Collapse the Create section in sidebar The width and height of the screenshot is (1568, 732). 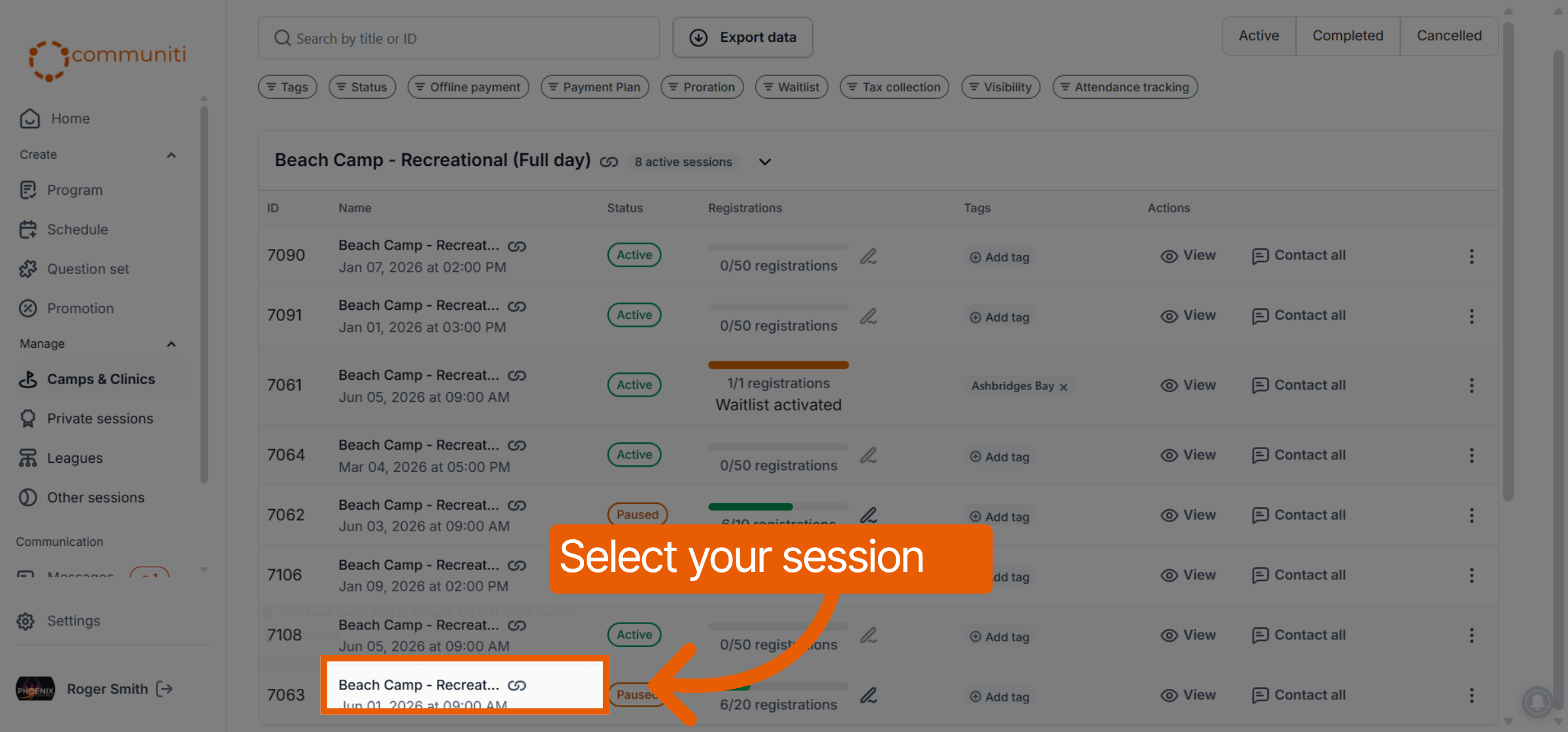point(171,155)
